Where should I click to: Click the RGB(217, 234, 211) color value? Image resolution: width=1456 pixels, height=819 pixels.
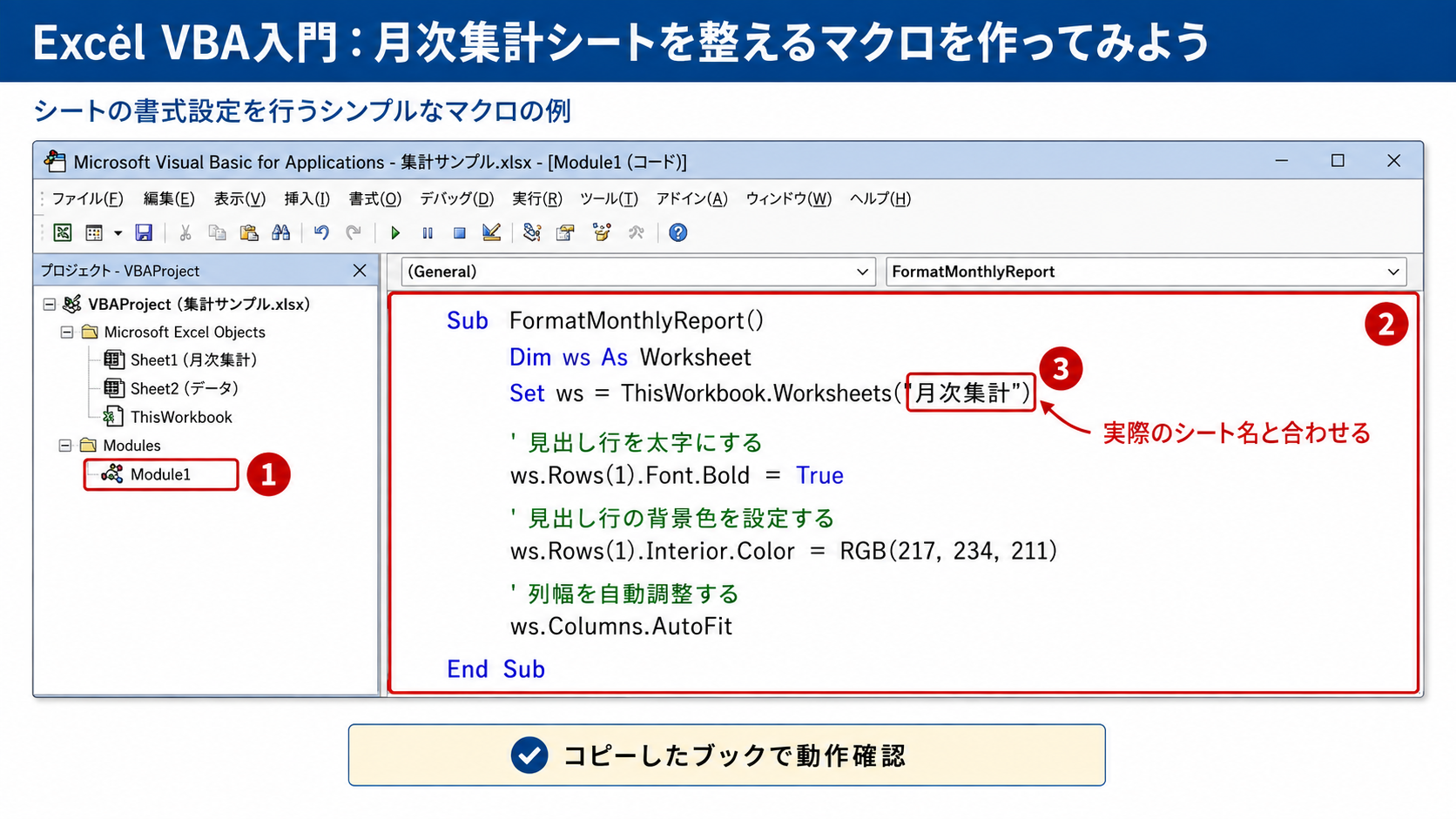(x=948, y=551)
